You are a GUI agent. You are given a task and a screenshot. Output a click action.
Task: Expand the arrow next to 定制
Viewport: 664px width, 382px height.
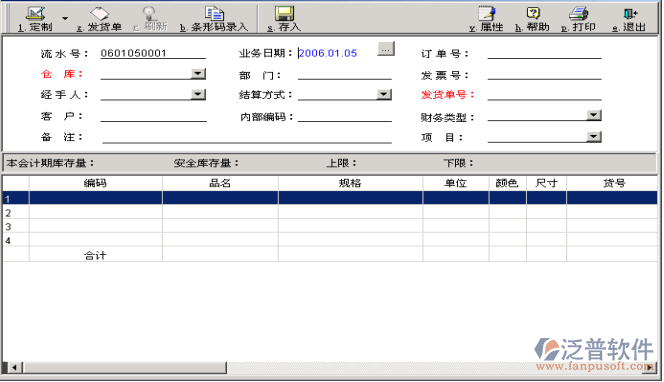point(65,18)
